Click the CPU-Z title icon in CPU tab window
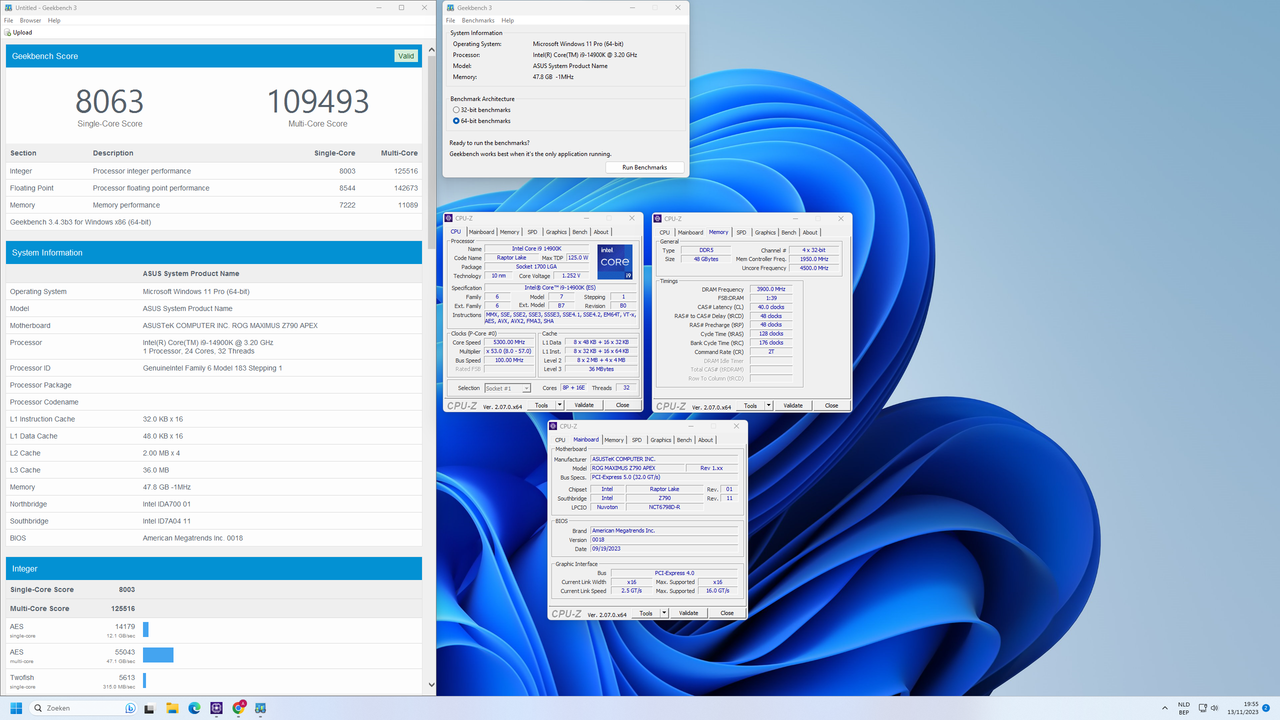 [x=450, y=218]
